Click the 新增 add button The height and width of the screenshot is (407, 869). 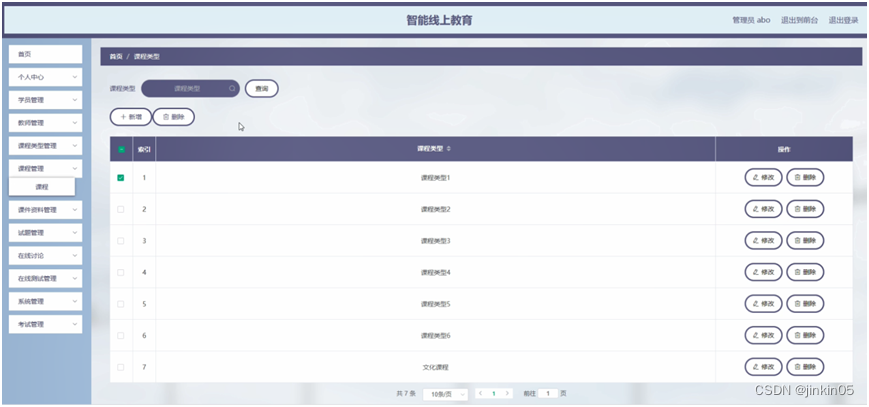tap(130, 117)
